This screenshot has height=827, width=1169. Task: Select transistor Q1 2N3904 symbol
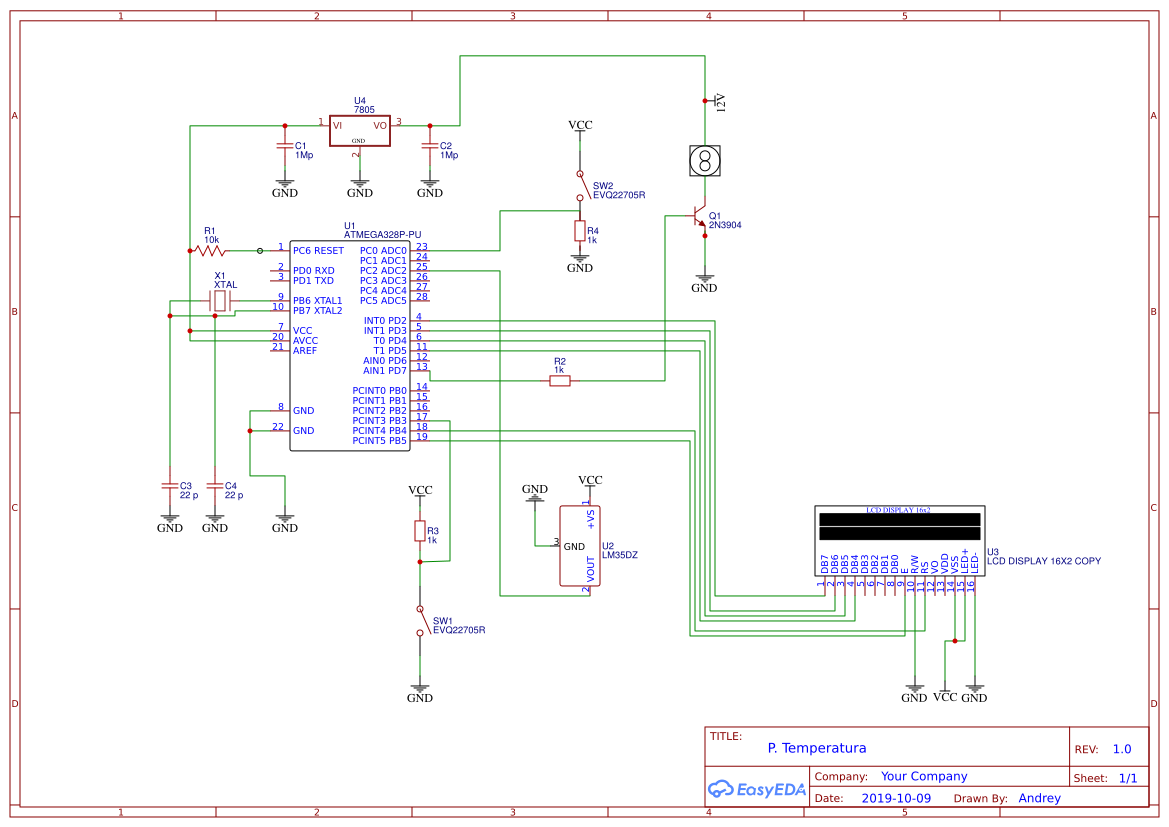pyautogui.click(x=699, y=217)
